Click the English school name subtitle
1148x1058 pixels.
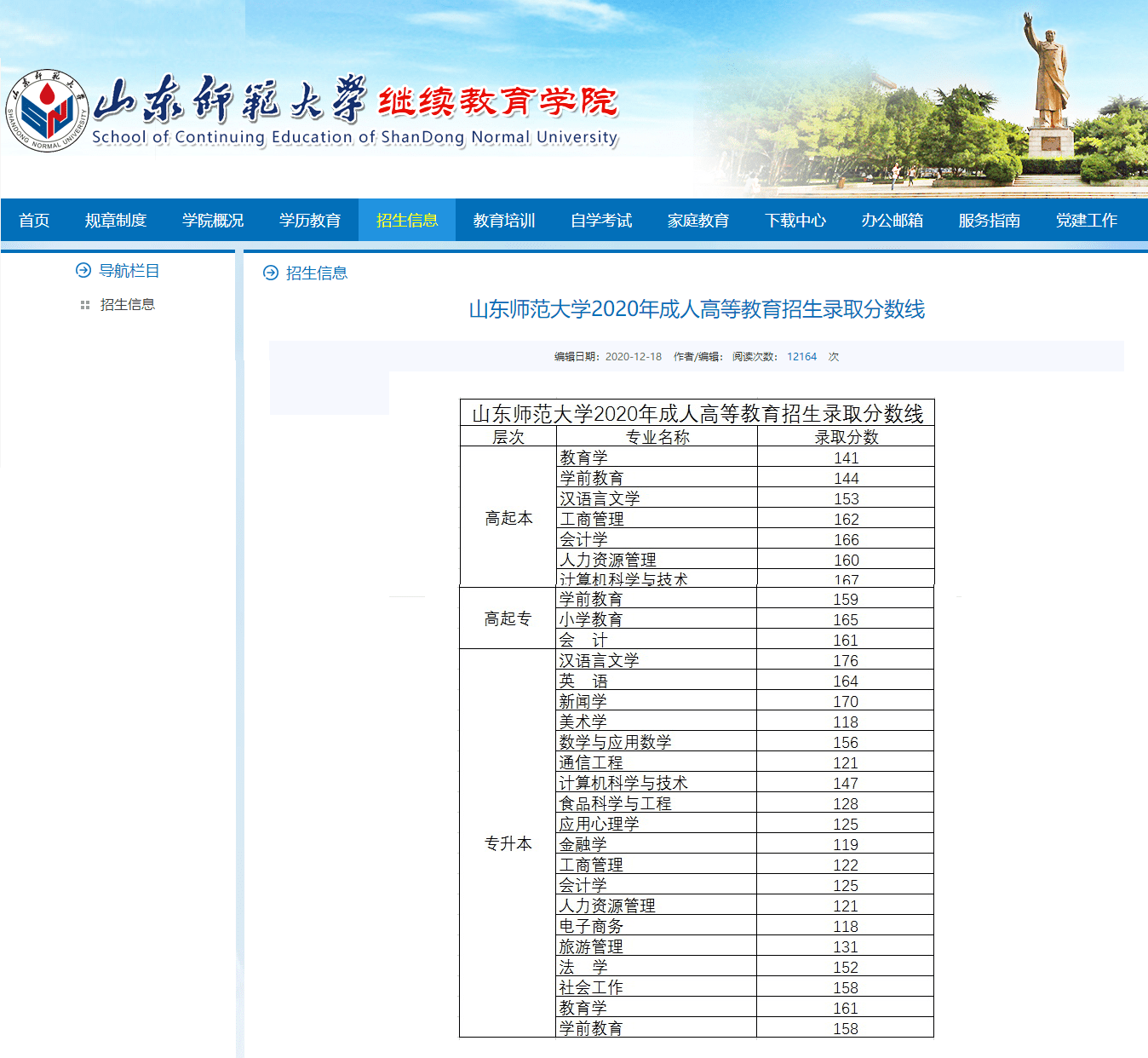[x=355, y=137]
